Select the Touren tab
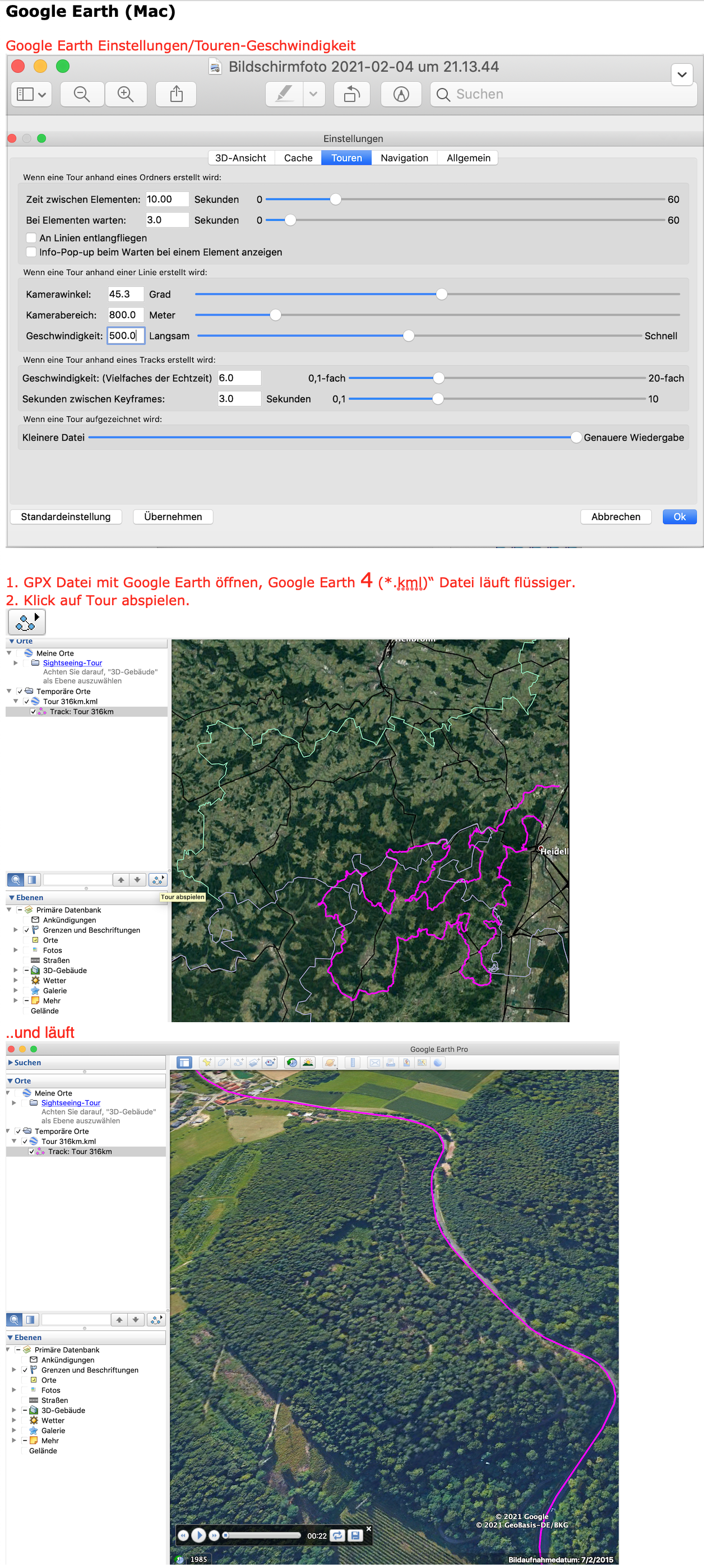Viewport: 704px width, 1568px height. [346, 157]
